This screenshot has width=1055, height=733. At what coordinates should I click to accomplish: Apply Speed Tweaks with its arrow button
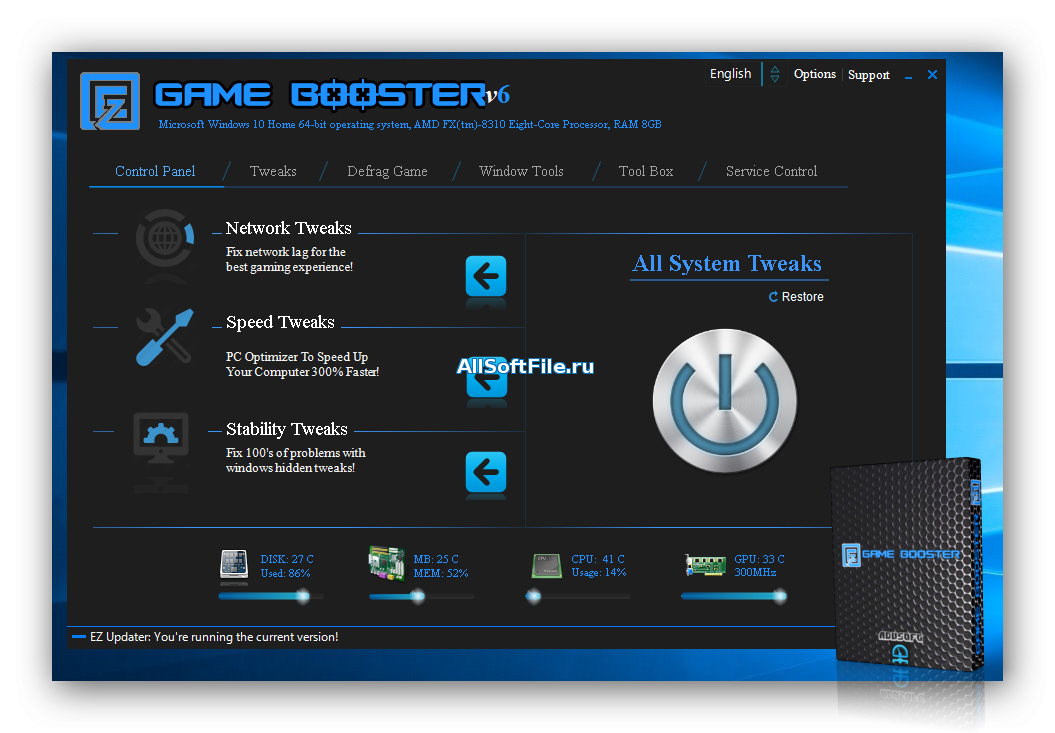pyautogui.click(x=486, y=378)
